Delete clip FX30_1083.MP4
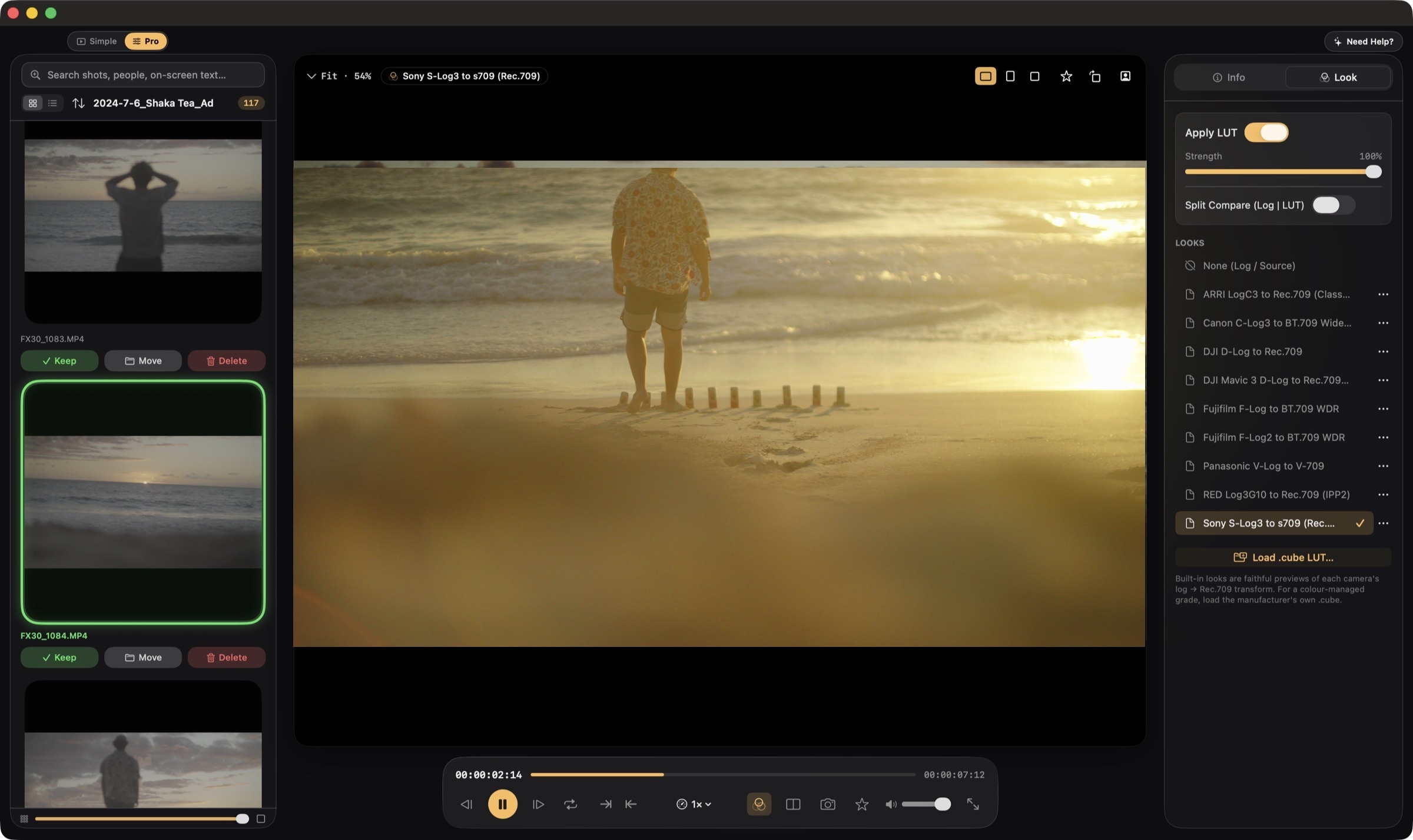 click(227, 361)
